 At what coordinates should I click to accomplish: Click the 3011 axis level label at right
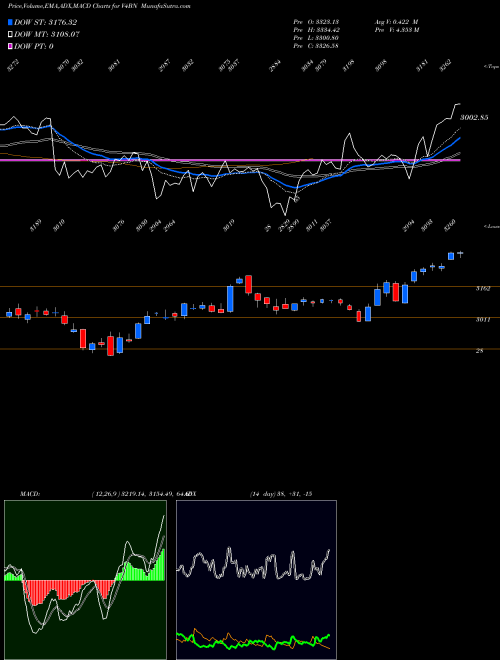point(483,319)
